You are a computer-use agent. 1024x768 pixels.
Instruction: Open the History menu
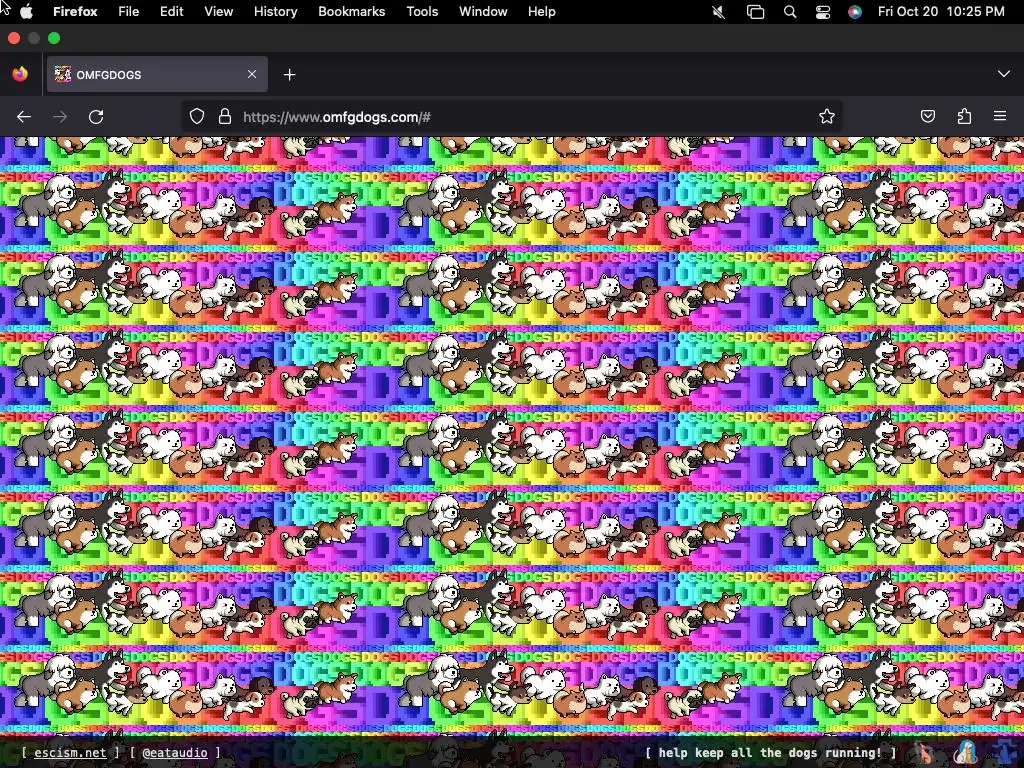coord(276,12)
